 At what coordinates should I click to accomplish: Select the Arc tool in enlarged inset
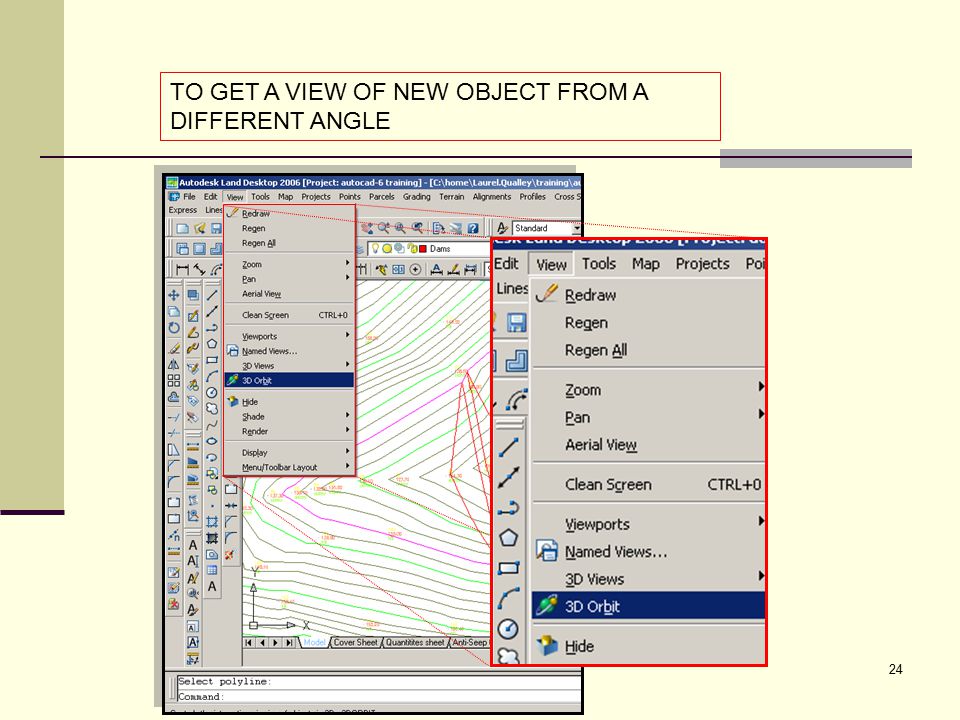point(509,598)
